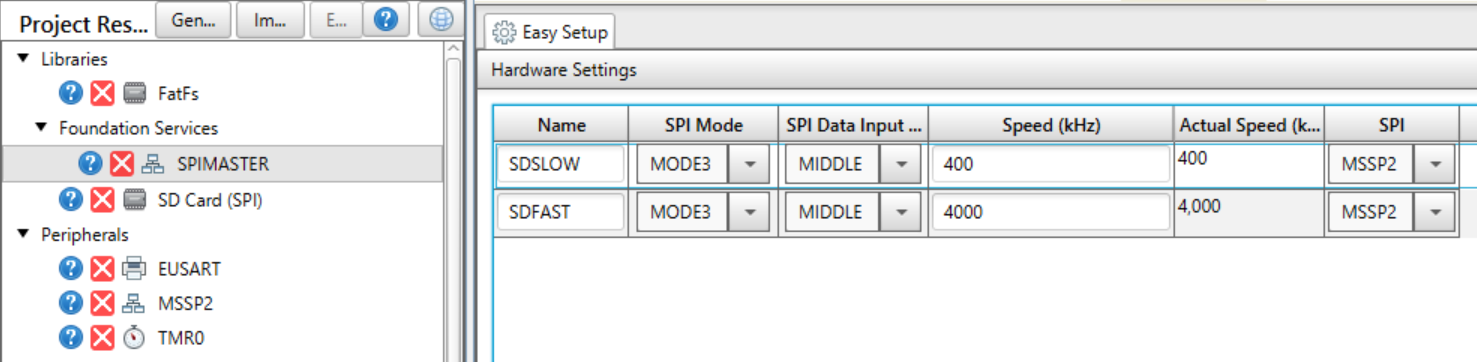The height and width of the screenshot is (362, 1477).
Task: Click the SD Card (SPI) chip icon
Action: (134, 200)
